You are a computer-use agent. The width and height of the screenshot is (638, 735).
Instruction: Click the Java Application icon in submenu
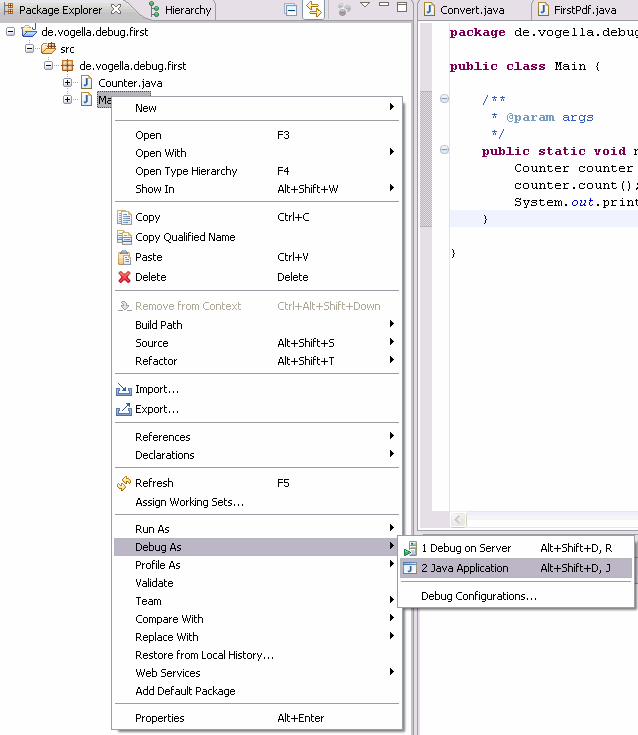coord(410,568)
